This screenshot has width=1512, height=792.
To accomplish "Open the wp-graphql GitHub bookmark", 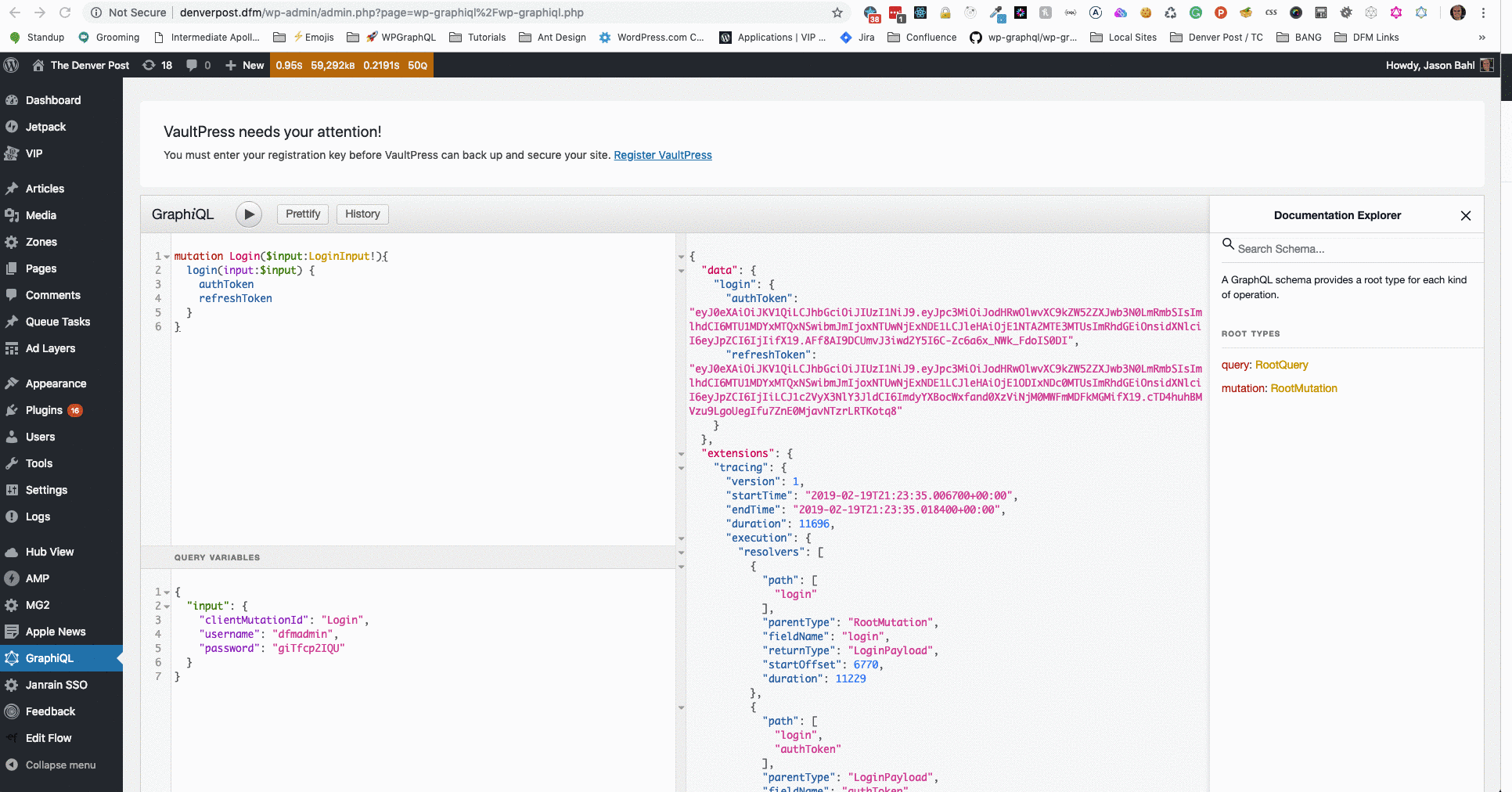I will (x=1023, y=37).
